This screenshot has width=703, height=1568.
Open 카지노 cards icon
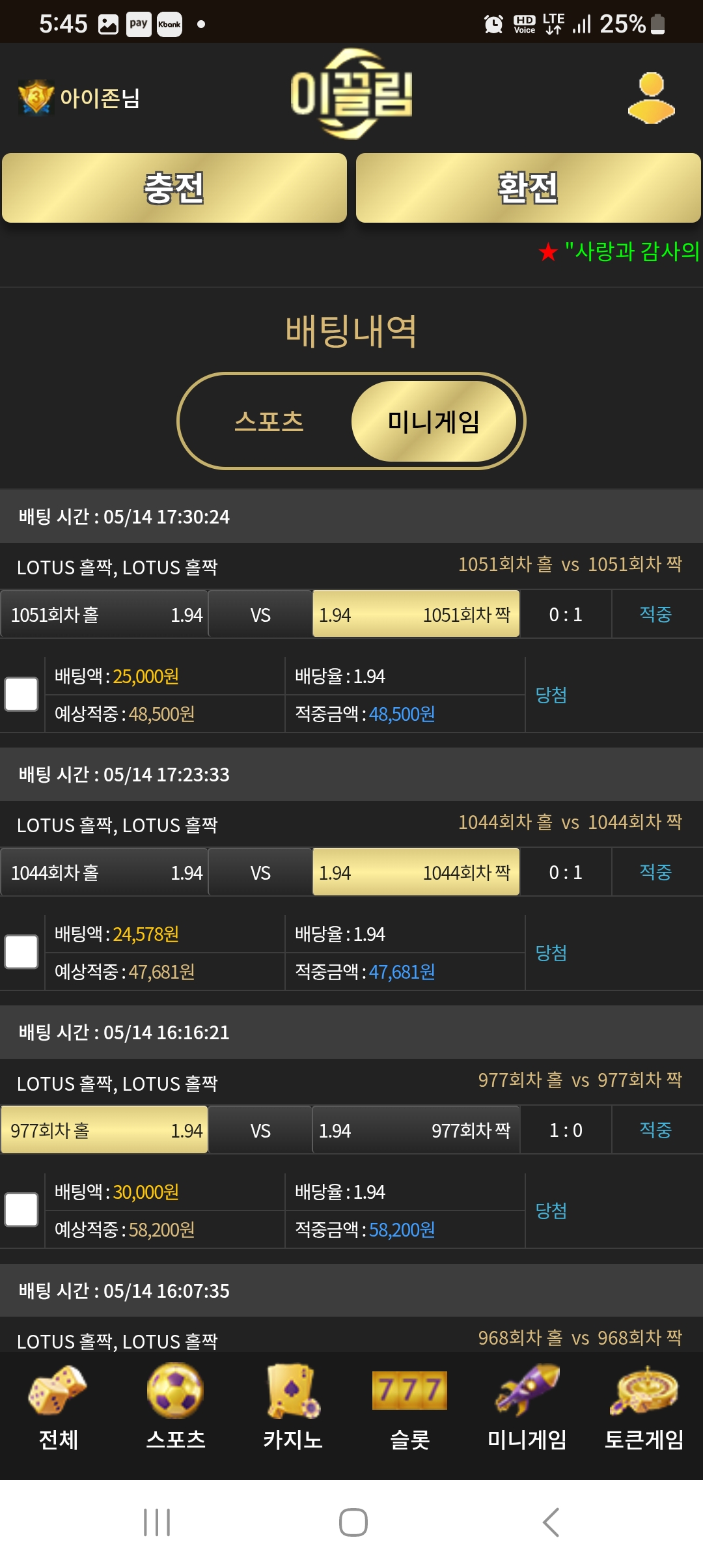tap(292, 1390)
